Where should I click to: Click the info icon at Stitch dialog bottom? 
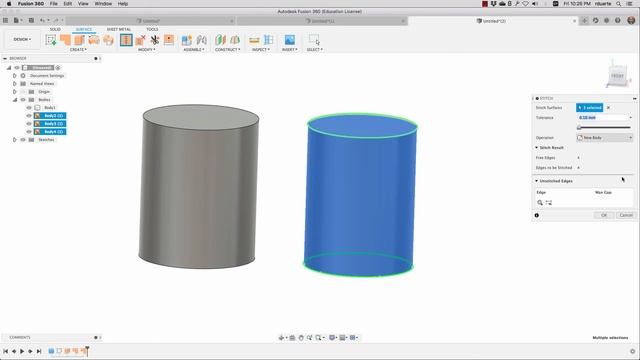[x=537, y=215]
